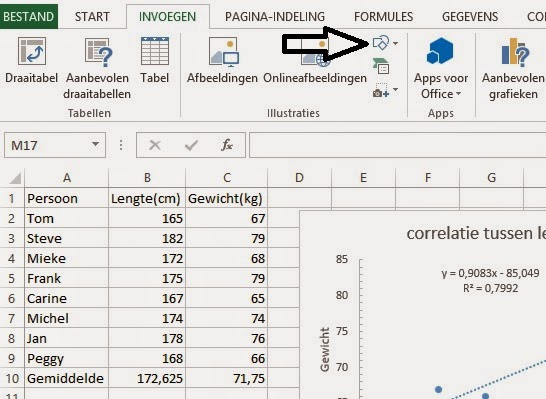The image size is (546, 399).
Task: Select the weight value 67
Action: 226,219
